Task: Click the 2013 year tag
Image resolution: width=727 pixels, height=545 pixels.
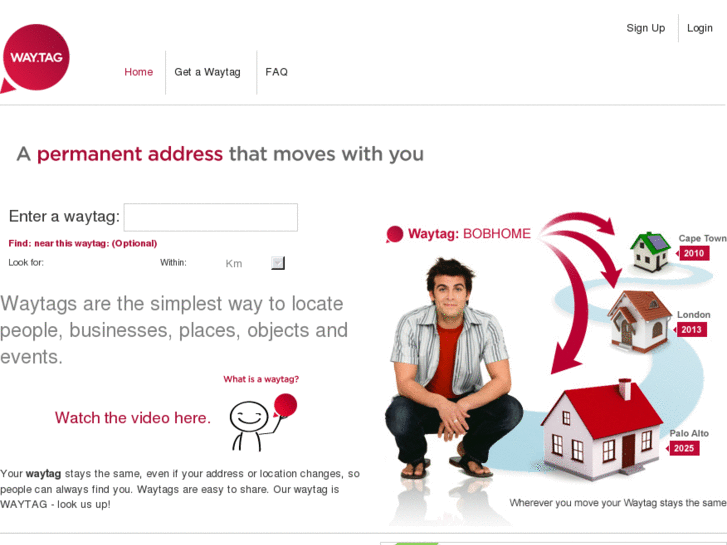Action: coord(690,330)
